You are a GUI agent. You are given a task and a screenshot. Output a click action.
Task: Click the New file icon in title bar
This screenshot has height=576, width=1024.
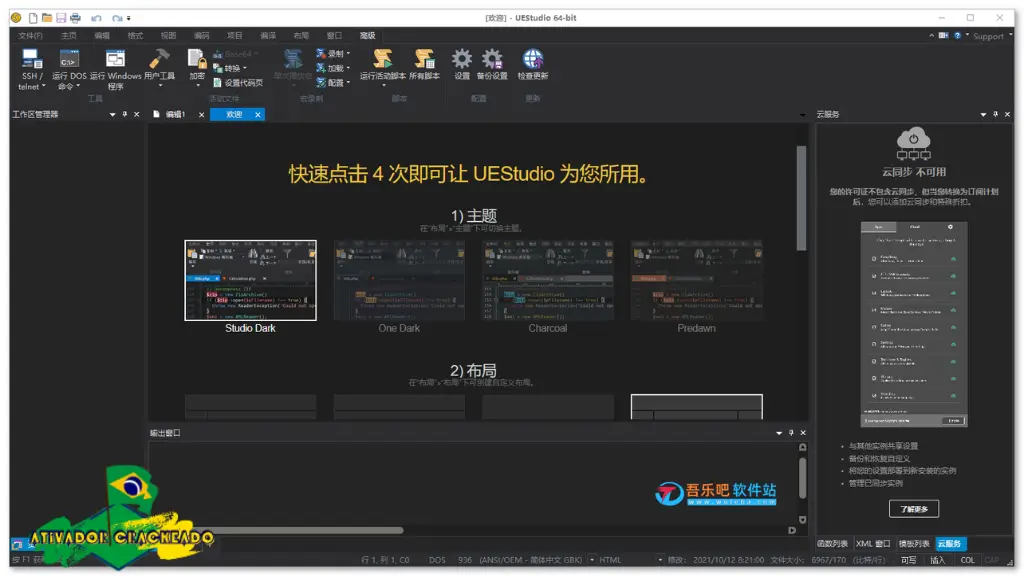point(33,18)
